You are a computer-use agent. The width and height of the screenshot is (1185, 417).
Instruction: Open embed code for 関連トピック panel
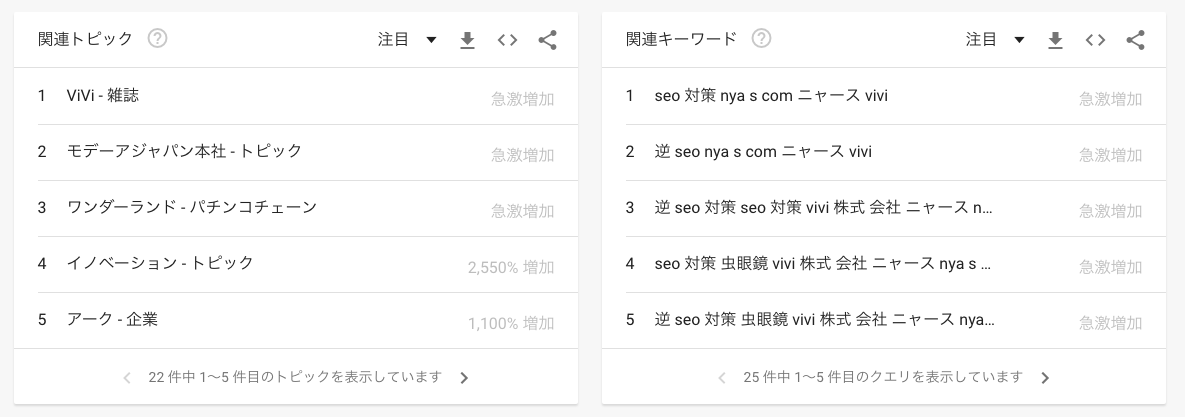click(x=508, y=40)
